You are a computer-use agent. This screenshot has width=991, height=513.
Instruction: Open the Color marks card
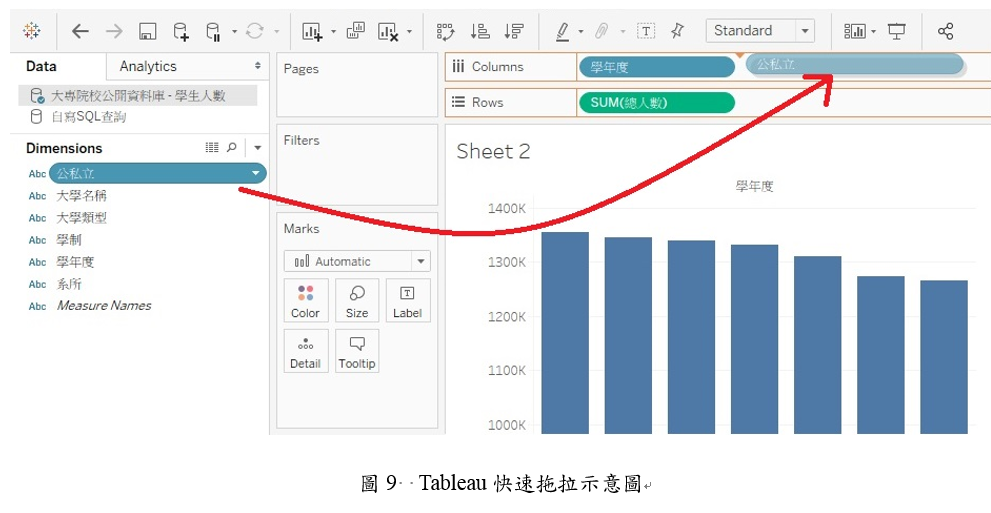(305, 300)
